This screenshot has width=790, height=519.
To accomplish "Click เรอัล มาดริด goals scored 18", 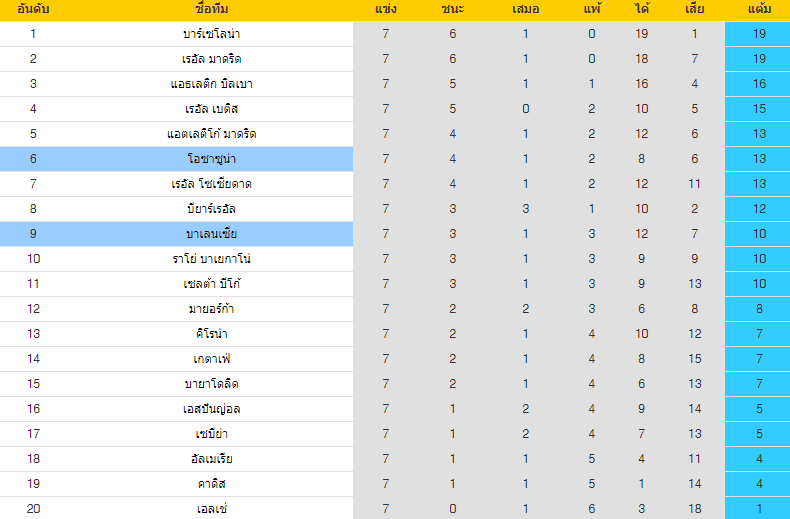I will 641,59.
